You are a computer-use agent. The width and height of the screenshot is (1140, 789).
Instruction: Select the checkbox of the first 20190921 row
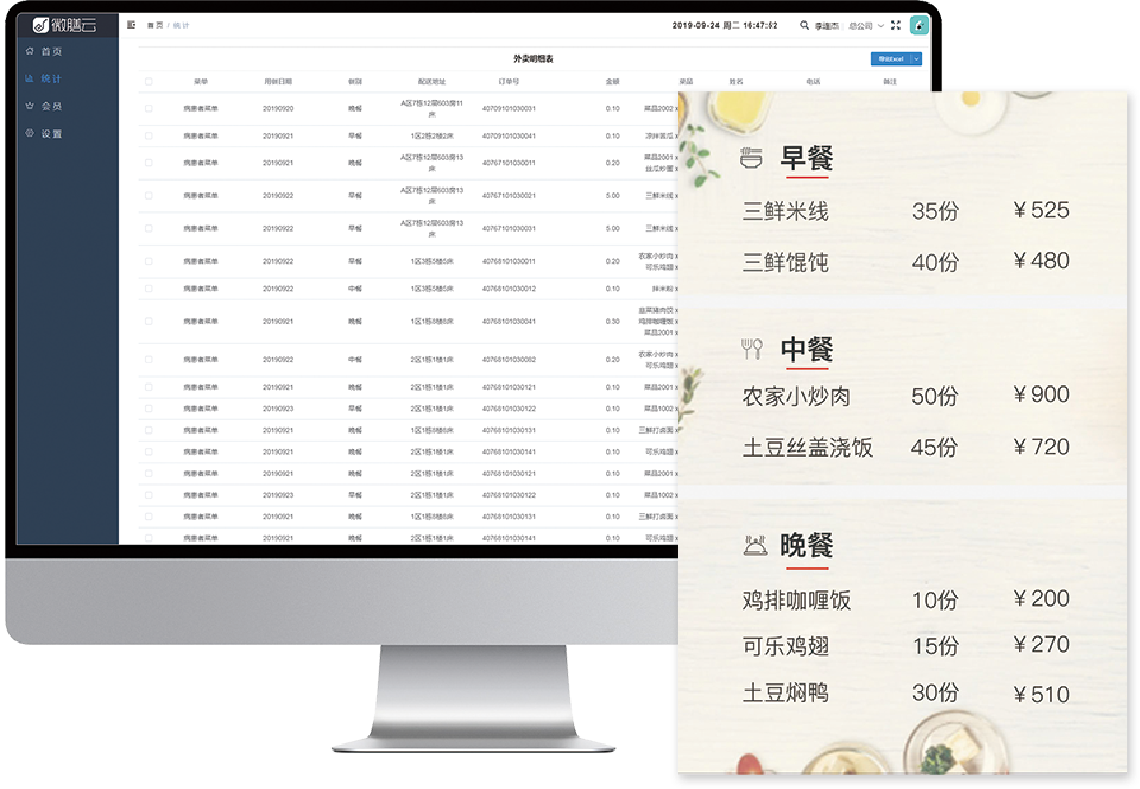tap(149, 135)
